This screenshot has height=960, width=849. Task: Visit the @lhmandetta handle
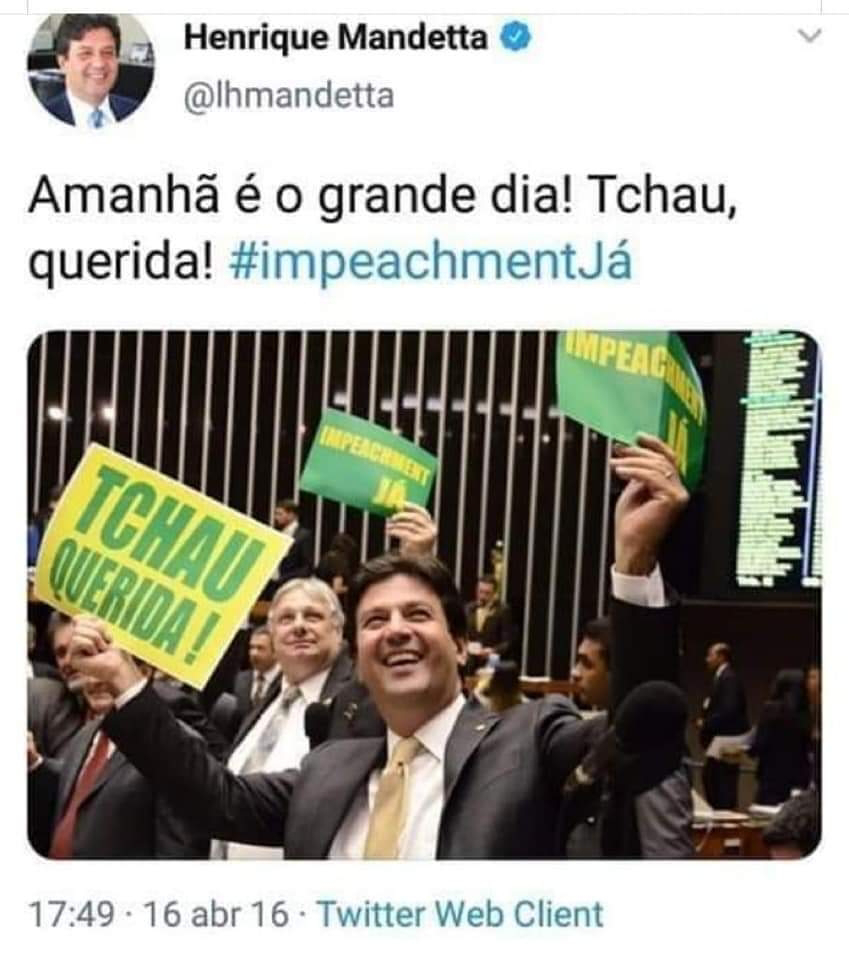[288, 96]
